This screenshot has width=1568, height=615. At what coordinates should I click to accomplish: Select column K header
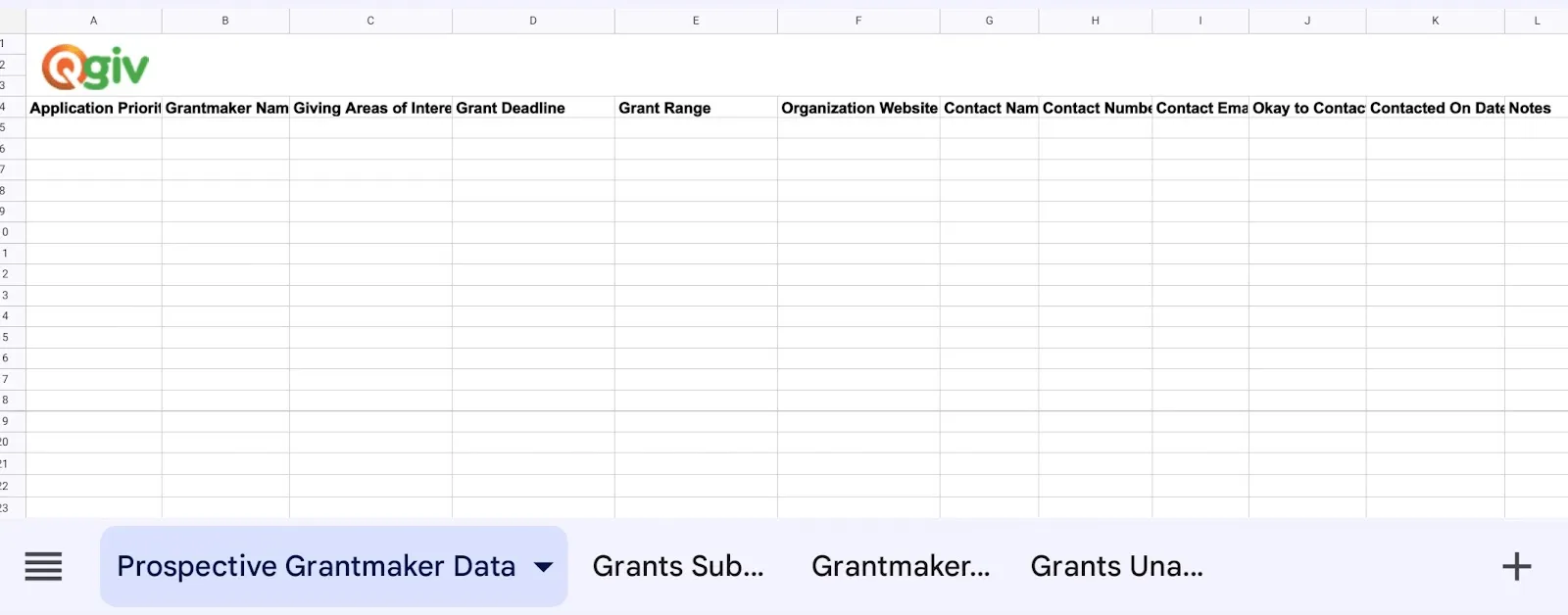(1436, 21)
